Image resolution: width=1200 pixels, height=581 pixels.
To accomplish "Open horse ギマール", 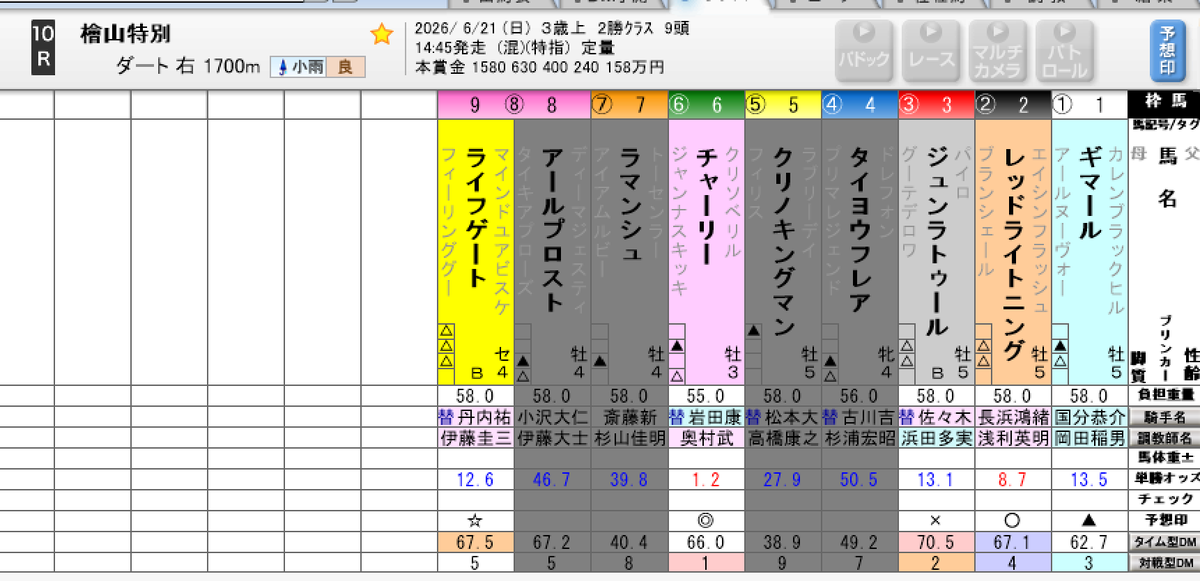I will 1091,193.
